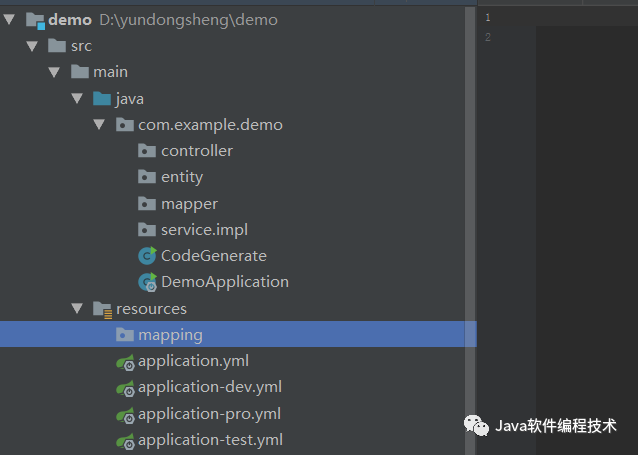638x455 pixels.
Task: Click the DemoApplication Spring Boot class icon
Action: click(147, 282)
